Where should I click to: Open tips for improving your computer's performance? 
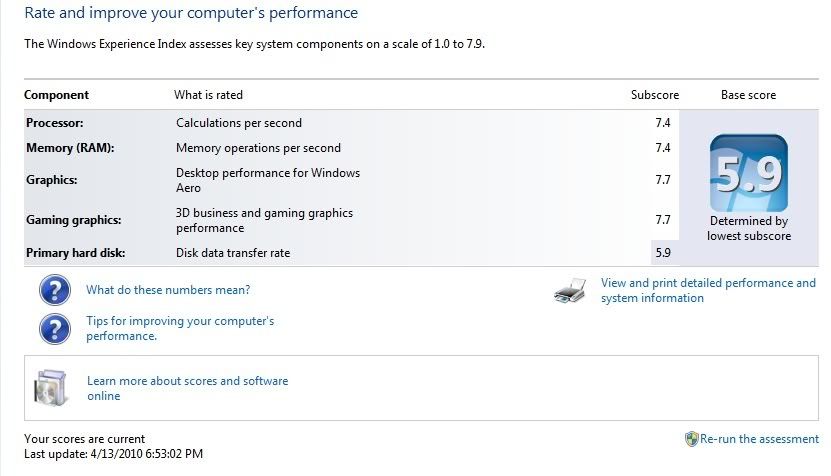(180, 329)
